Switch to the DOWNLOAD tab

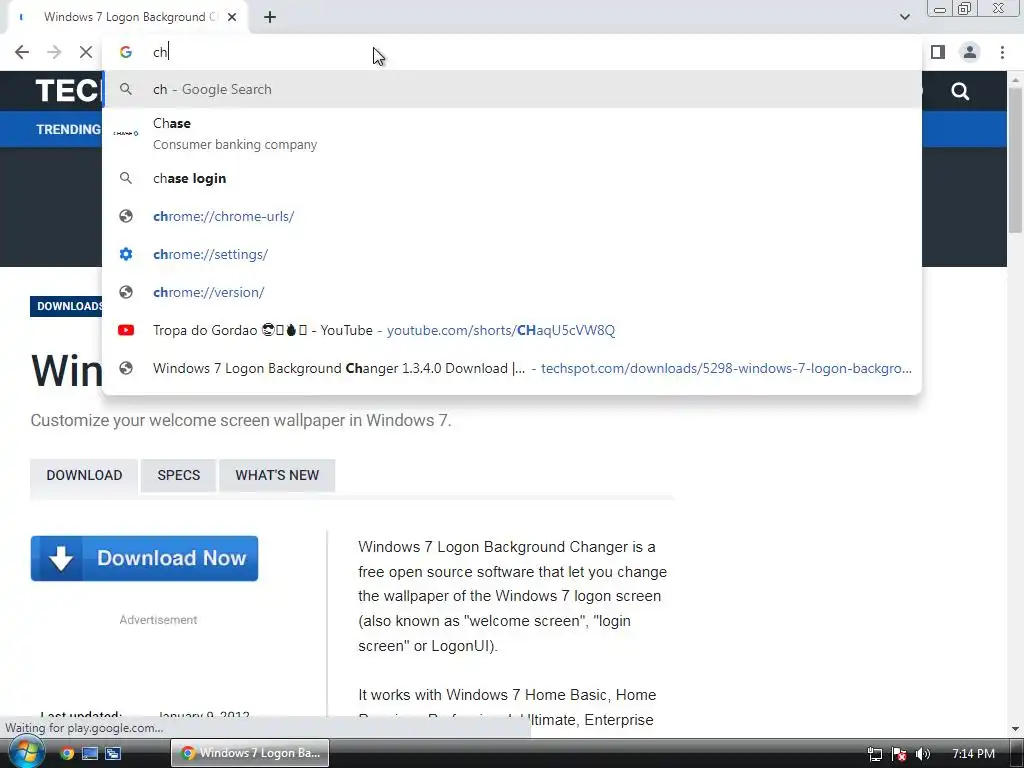[x=84, y=475]
